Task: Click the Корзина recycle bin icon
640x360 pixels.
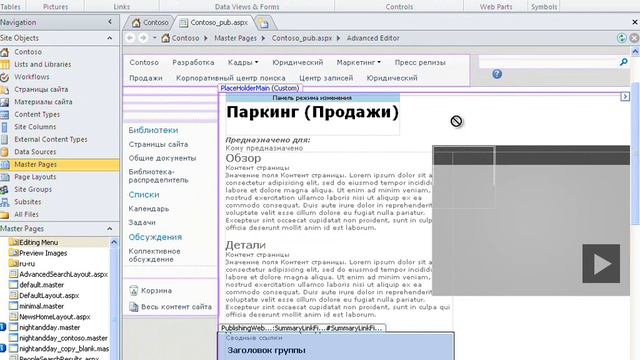Action: [133, 291]
